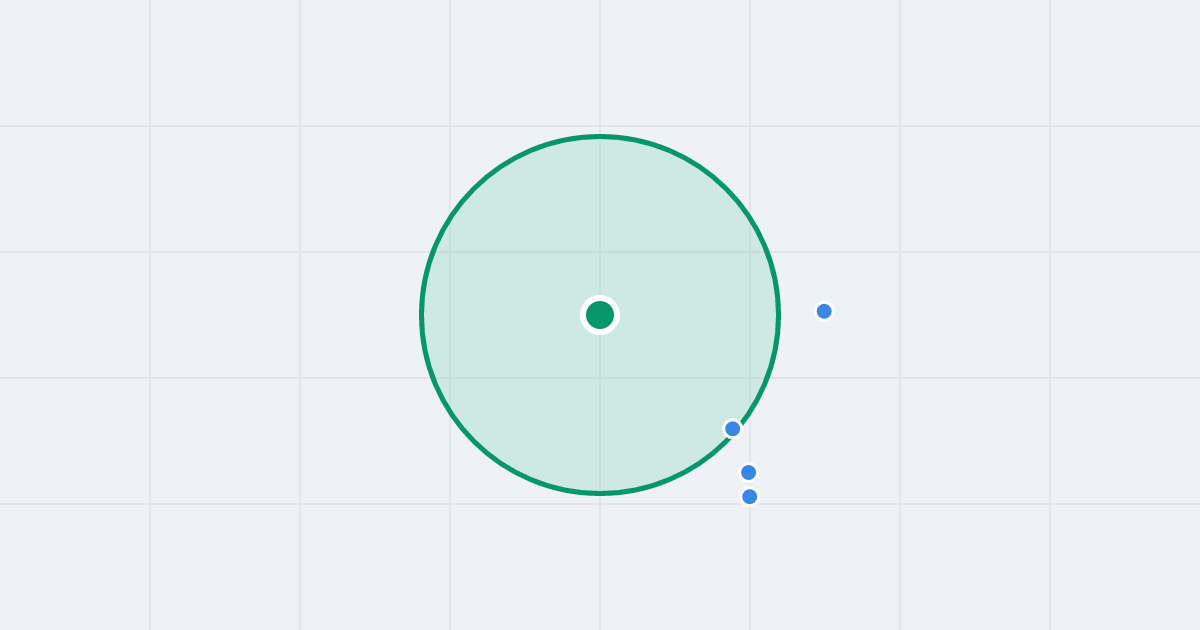This screenshot has width=1200, height=630.
Task: Select the blue dot on the circle's edge
Action: (733, 429)
